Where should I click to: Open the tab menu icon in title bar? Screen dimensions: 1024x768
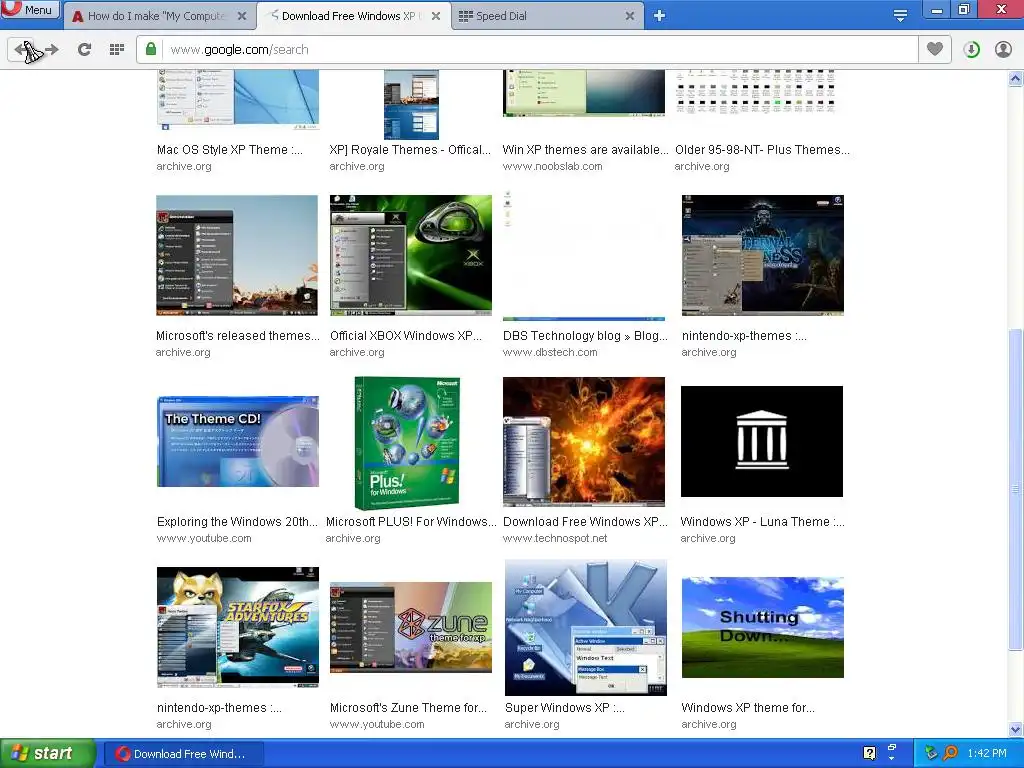point(900,16)
